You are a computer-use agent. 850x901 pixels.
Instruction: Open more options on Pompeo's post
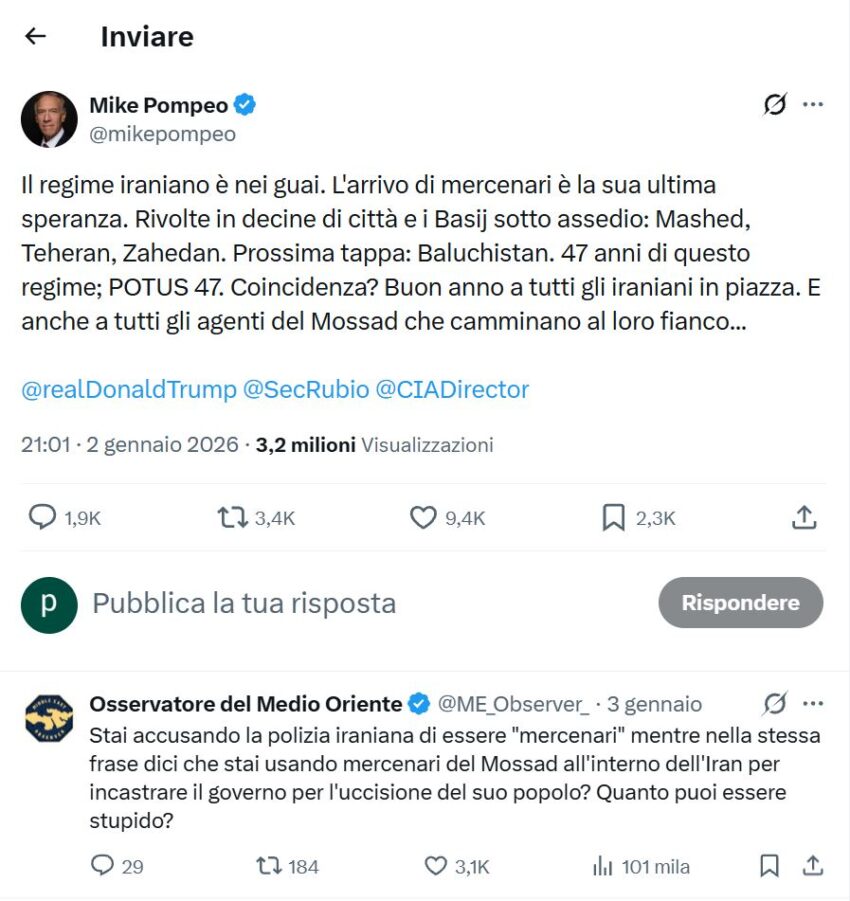[x=813, y=104]
